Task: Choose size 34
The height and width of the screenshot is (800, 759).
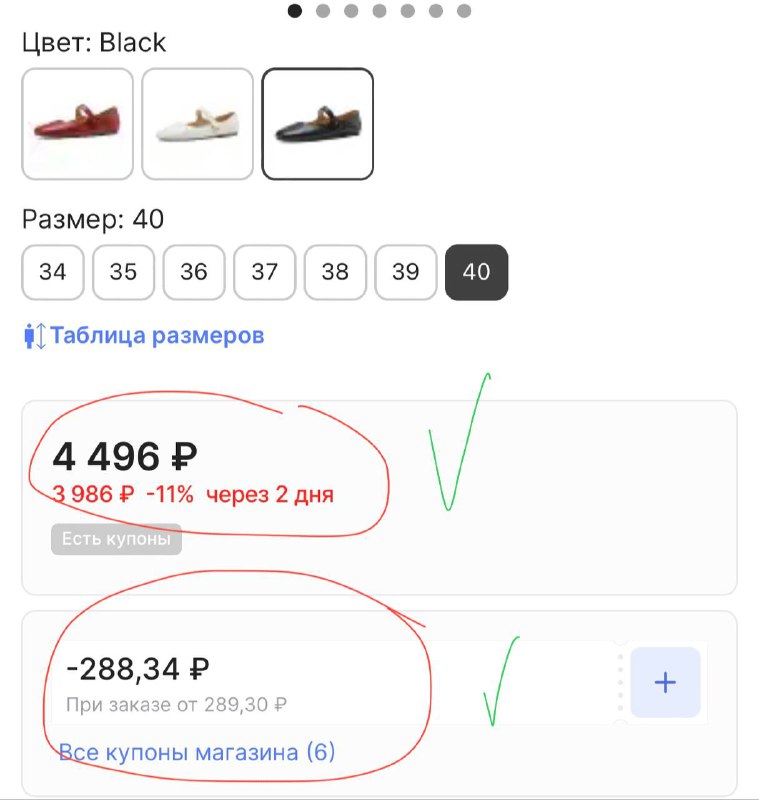Action: (x=53, y=272)
